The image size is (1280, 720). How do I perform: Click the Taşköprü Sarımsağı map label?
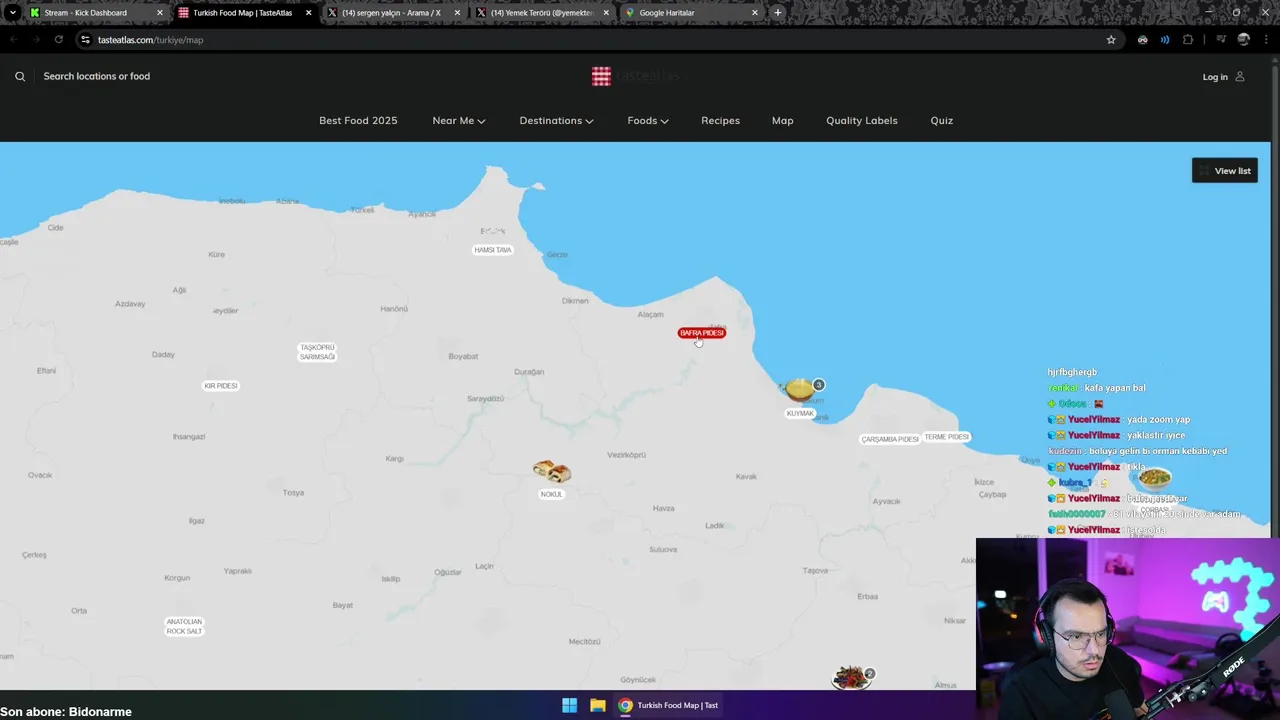click(x=317, y=352)
